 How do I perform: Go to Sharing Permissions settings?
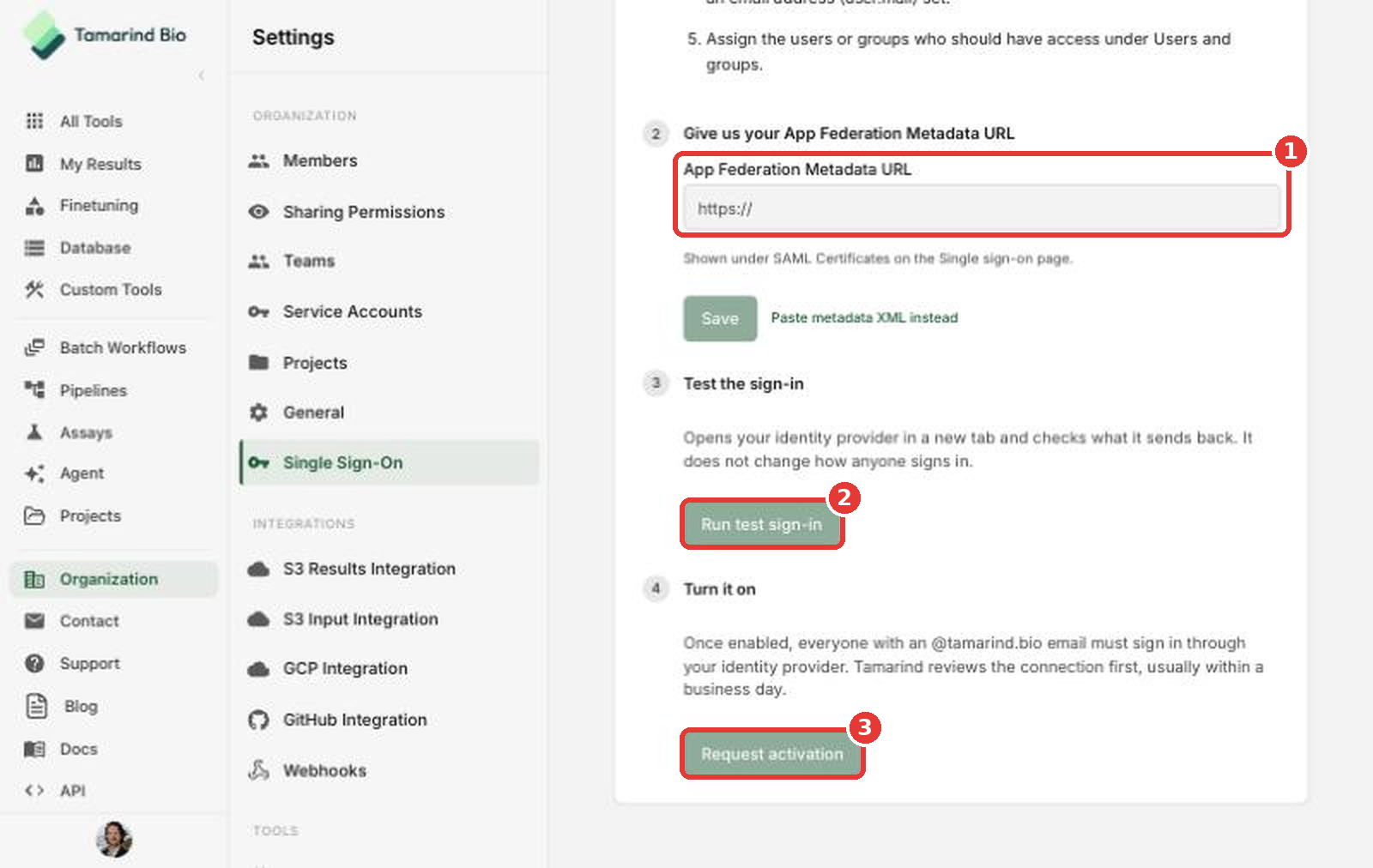(390, 212)
